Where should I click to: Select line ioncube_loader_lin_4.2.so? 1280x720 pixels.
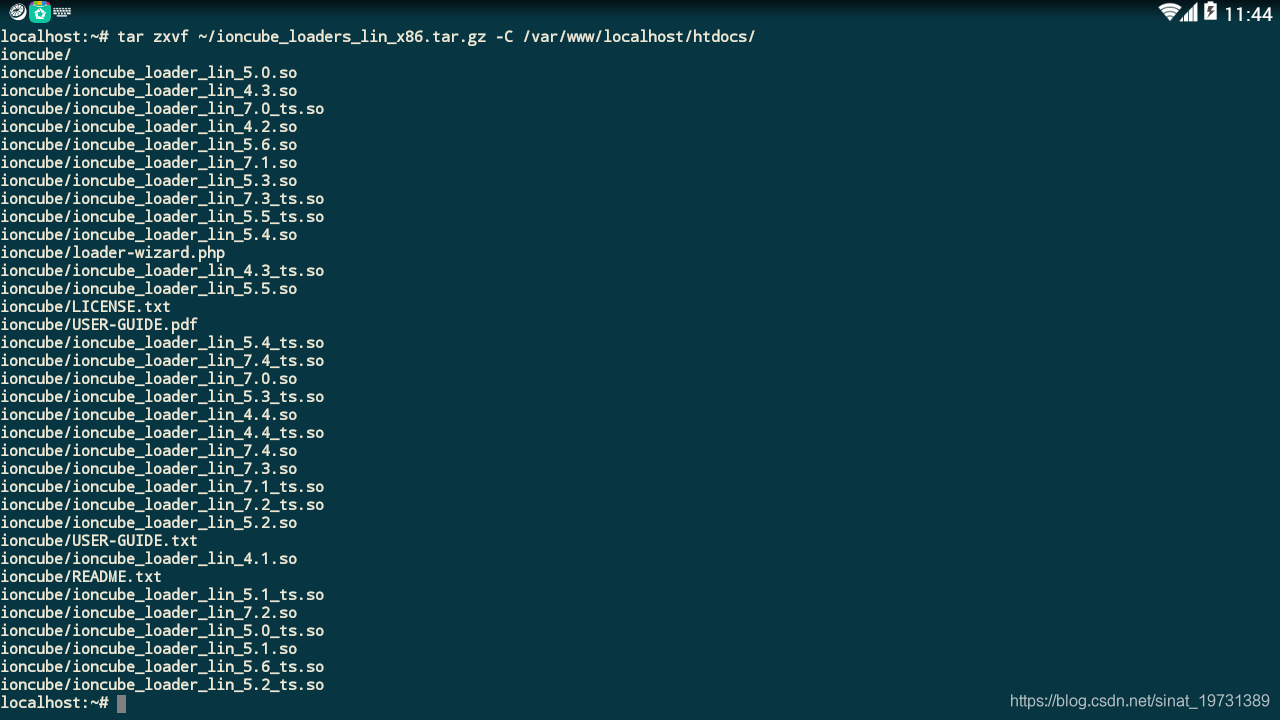click(148, 127)
